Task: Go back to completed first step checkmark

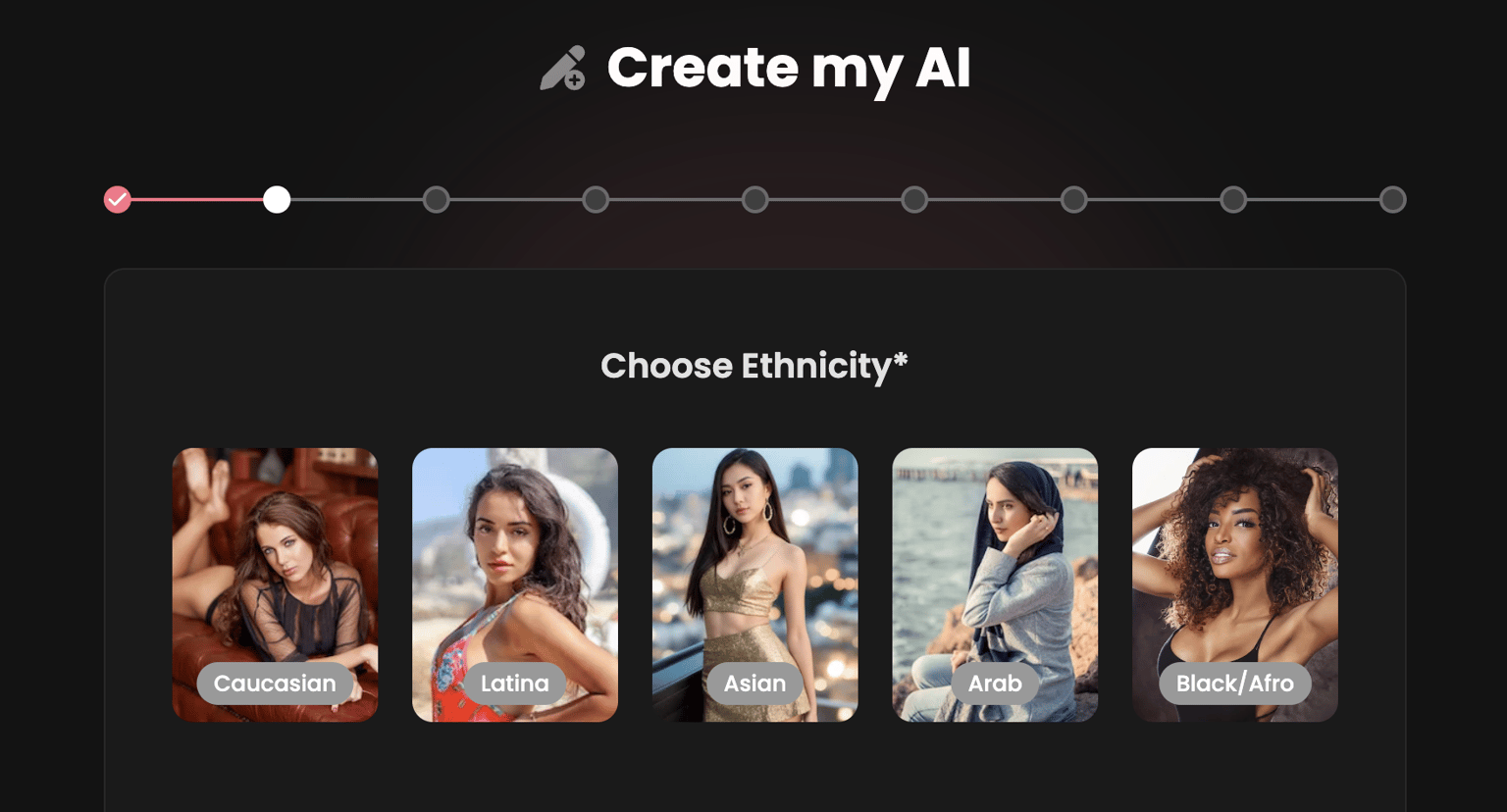Action: click(118, 200)
